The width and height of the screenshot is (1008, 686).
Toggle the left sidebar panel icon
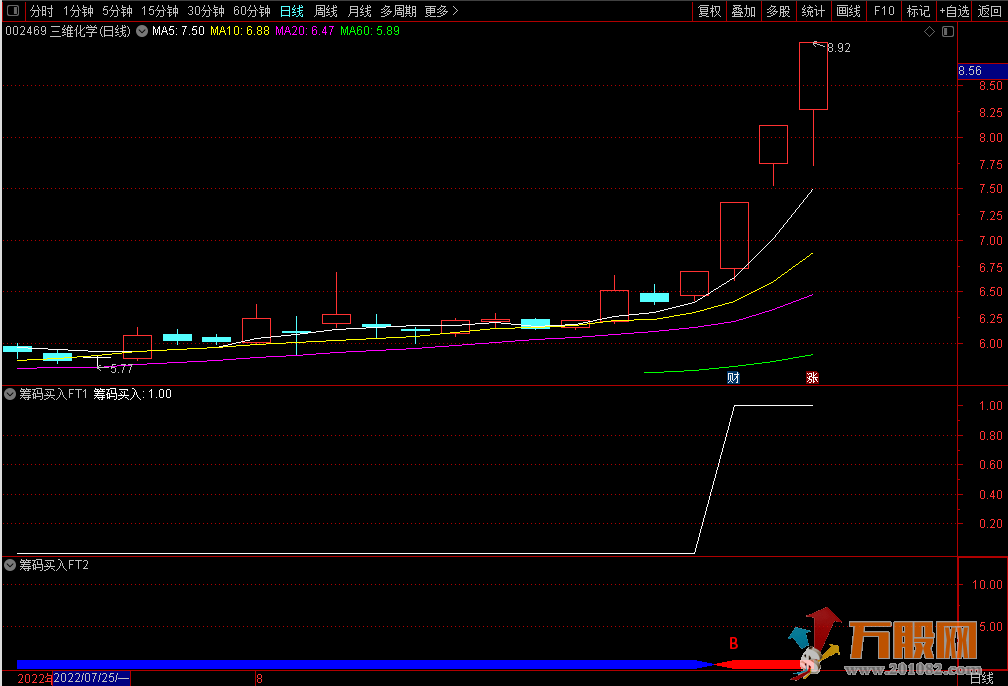tap(12, 12)
